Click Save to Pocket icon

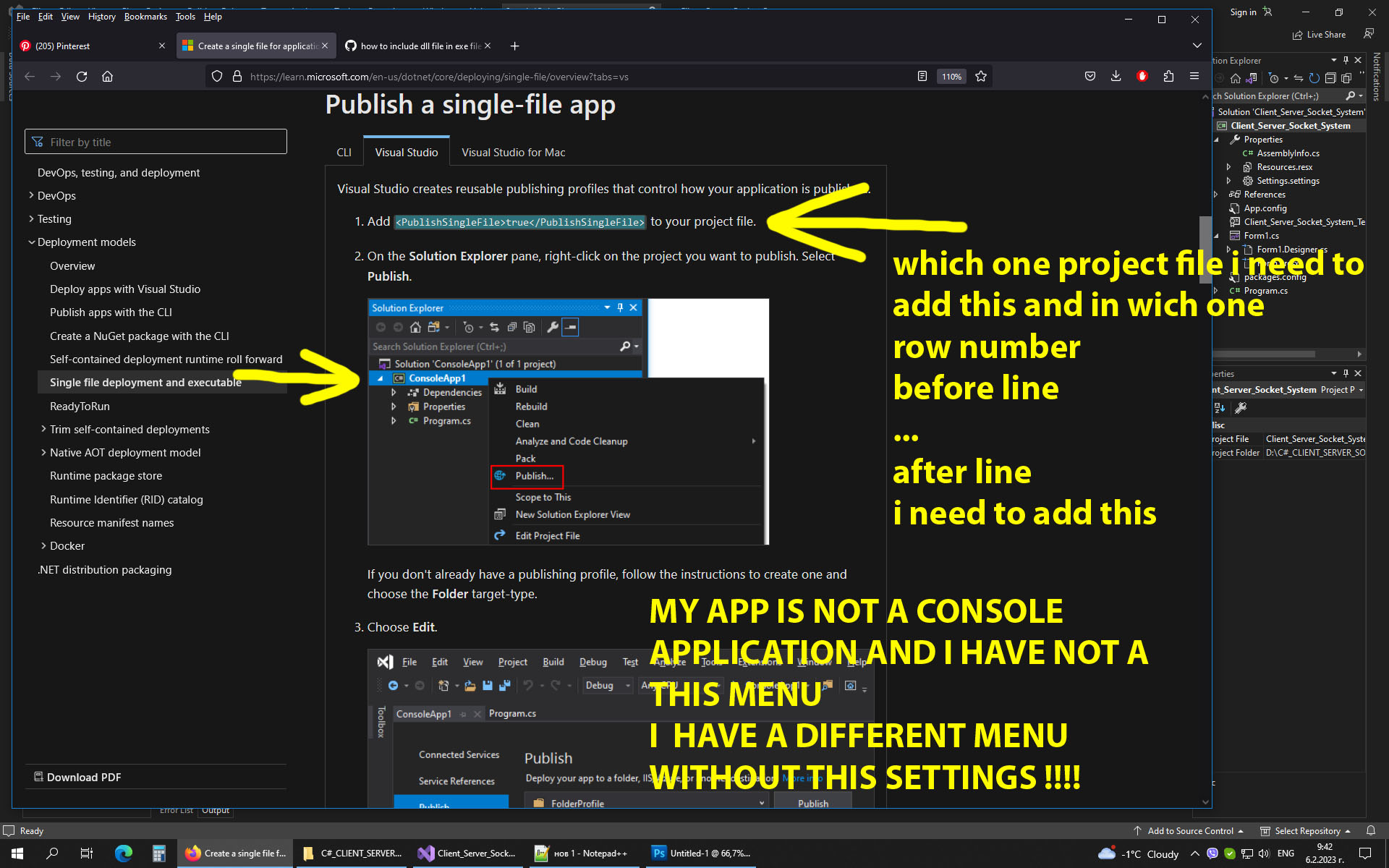(x=1089, y=77)
